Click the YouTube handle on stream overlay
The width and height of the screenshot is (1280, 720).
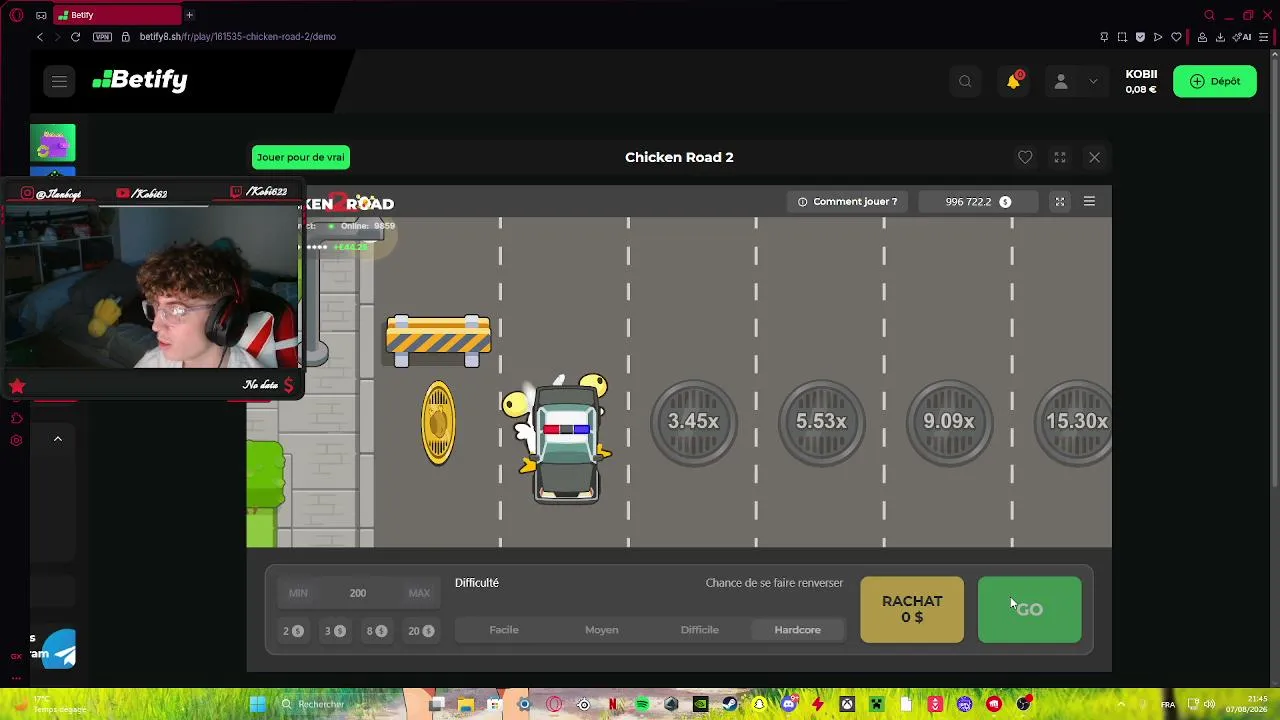142,194
